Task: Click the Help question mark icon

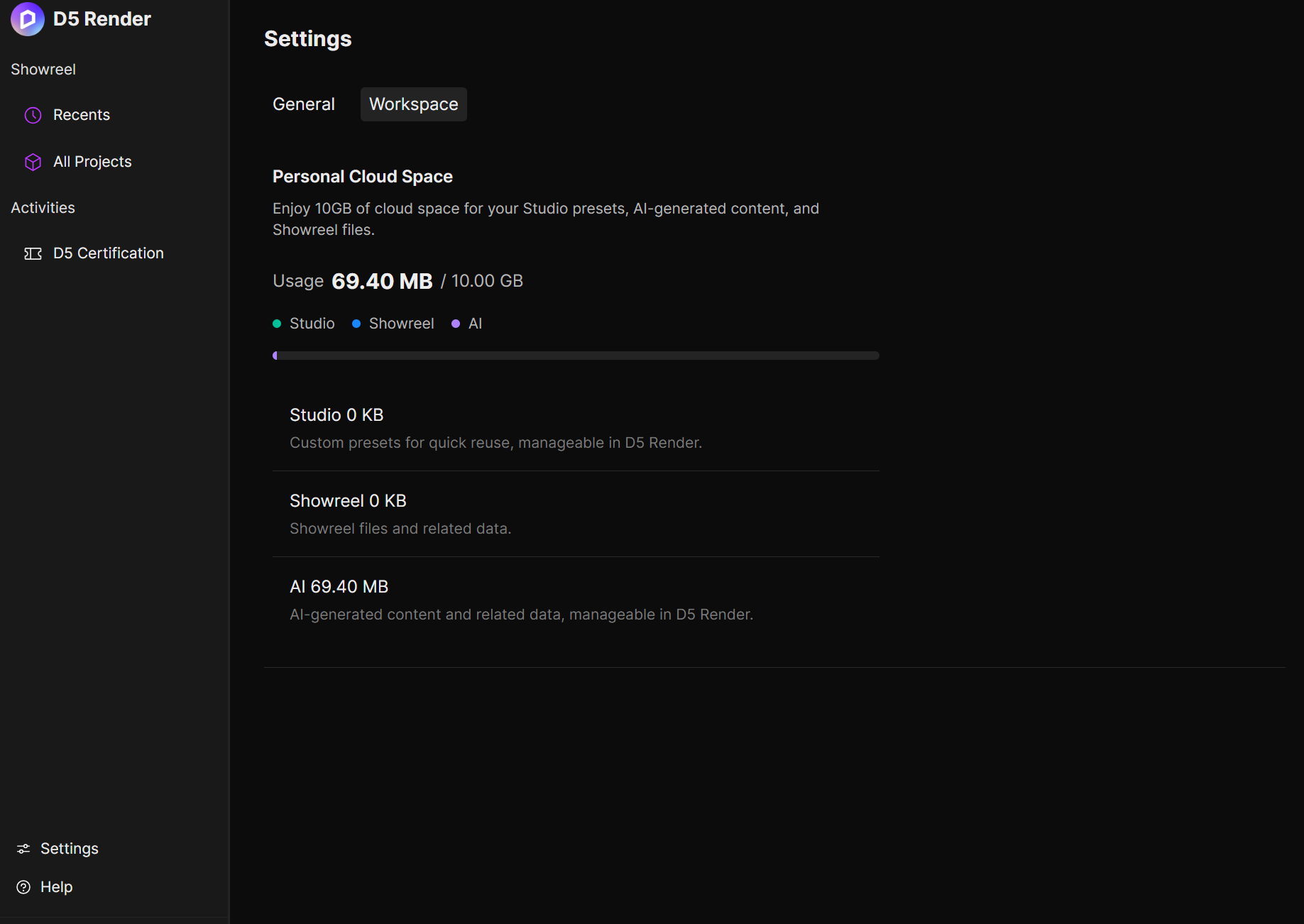Action: (23, 887)
